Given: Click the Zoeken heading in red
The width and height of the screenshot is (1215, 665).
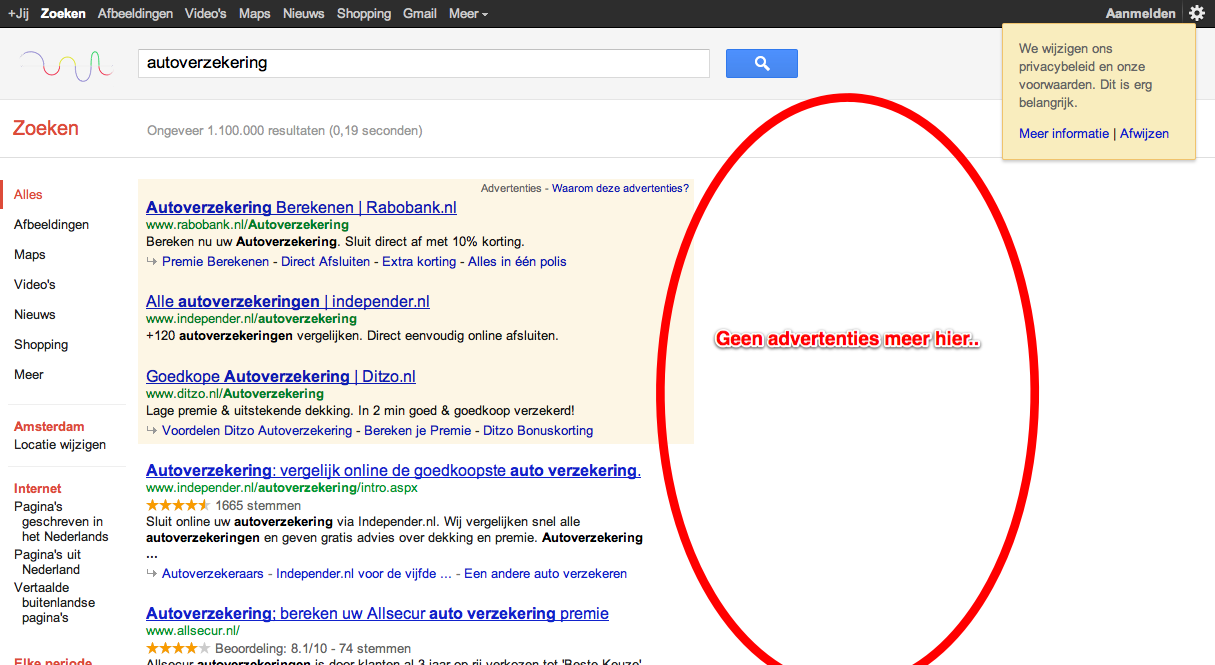Looking at the screenshot, I should coord(46,129).
